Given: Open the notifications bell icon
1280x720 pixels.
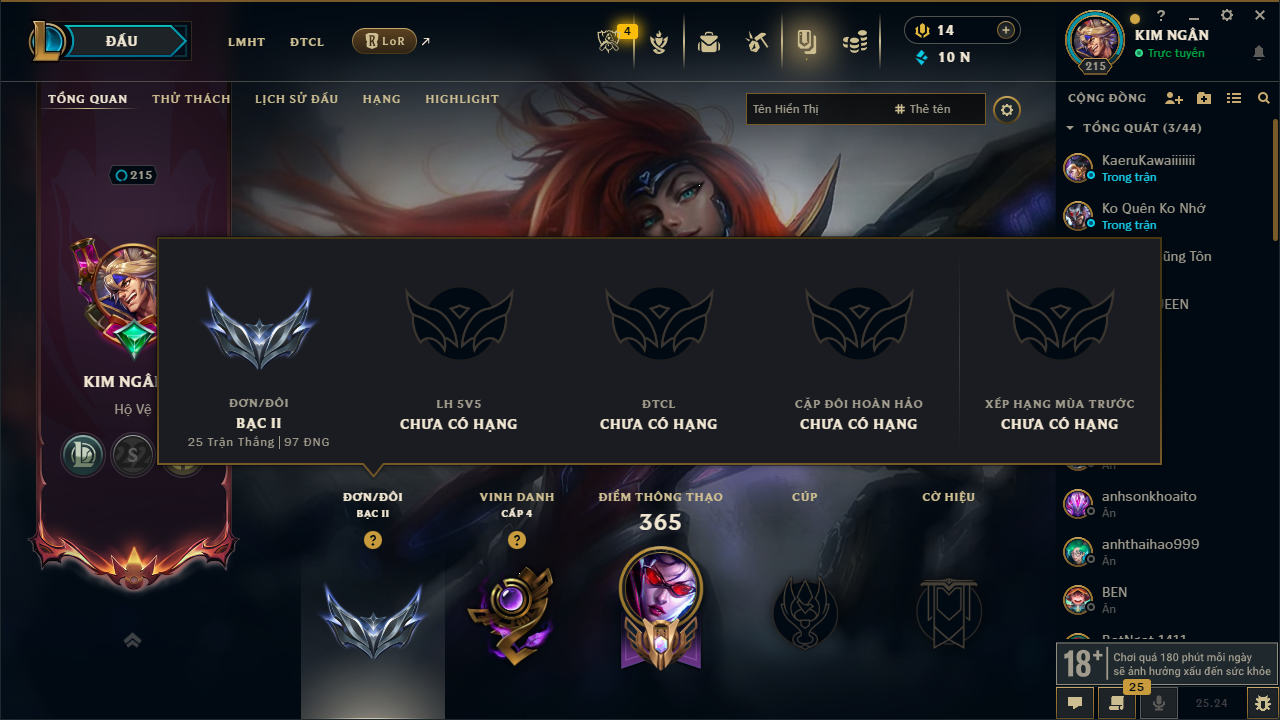Looking at the screenshot, I should (1259, 53).
